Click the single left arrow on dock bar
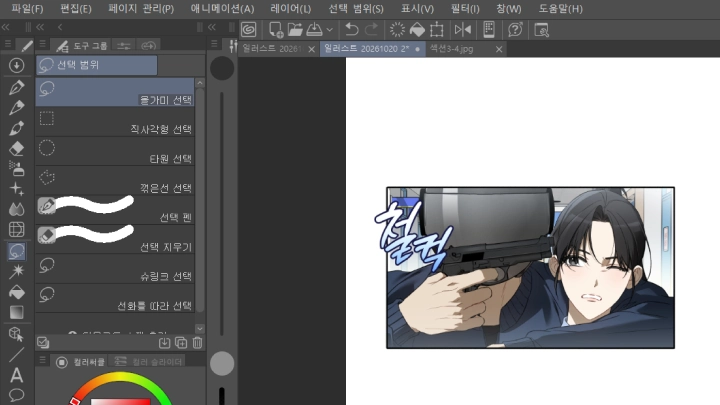The width and height of the screenshot is (720, 405). tap(60, 28)
